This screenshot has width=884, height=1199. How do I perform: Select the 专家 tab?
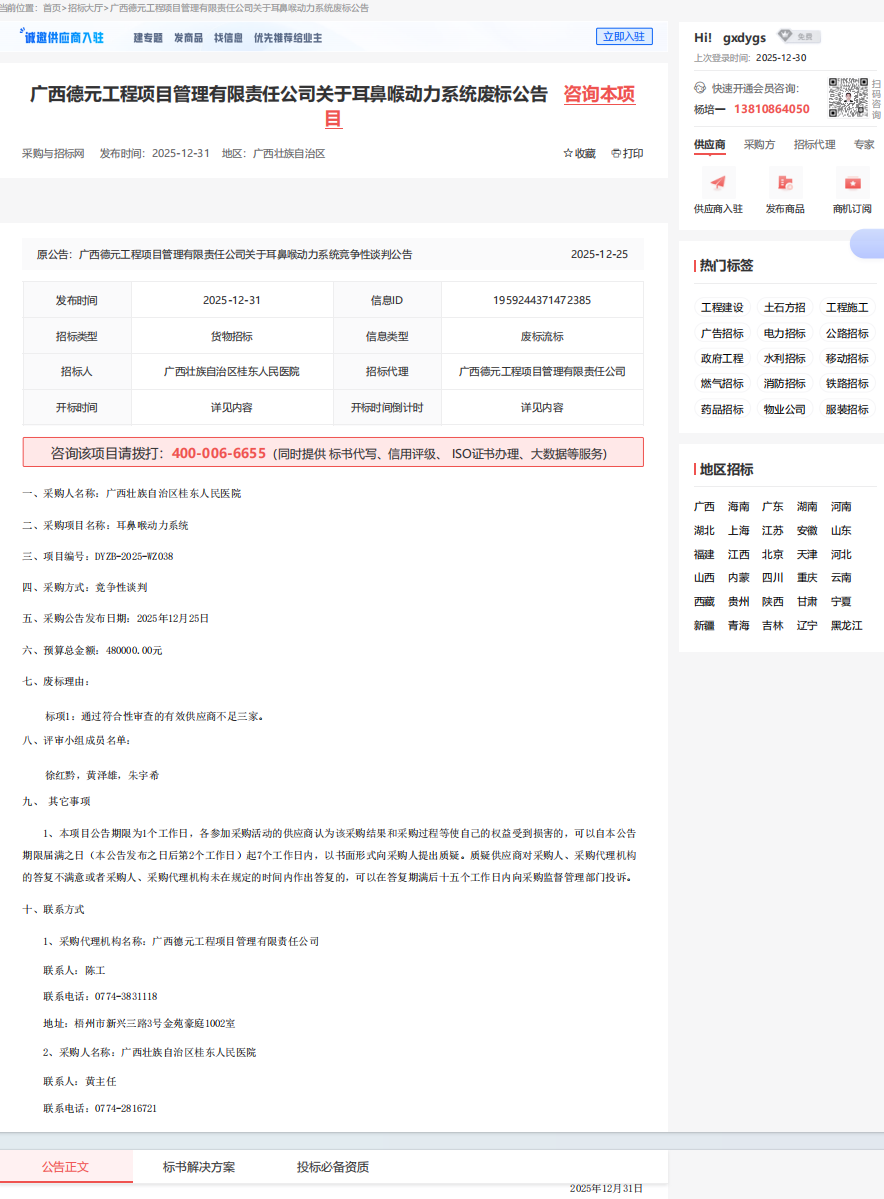[x=862, y=144]
